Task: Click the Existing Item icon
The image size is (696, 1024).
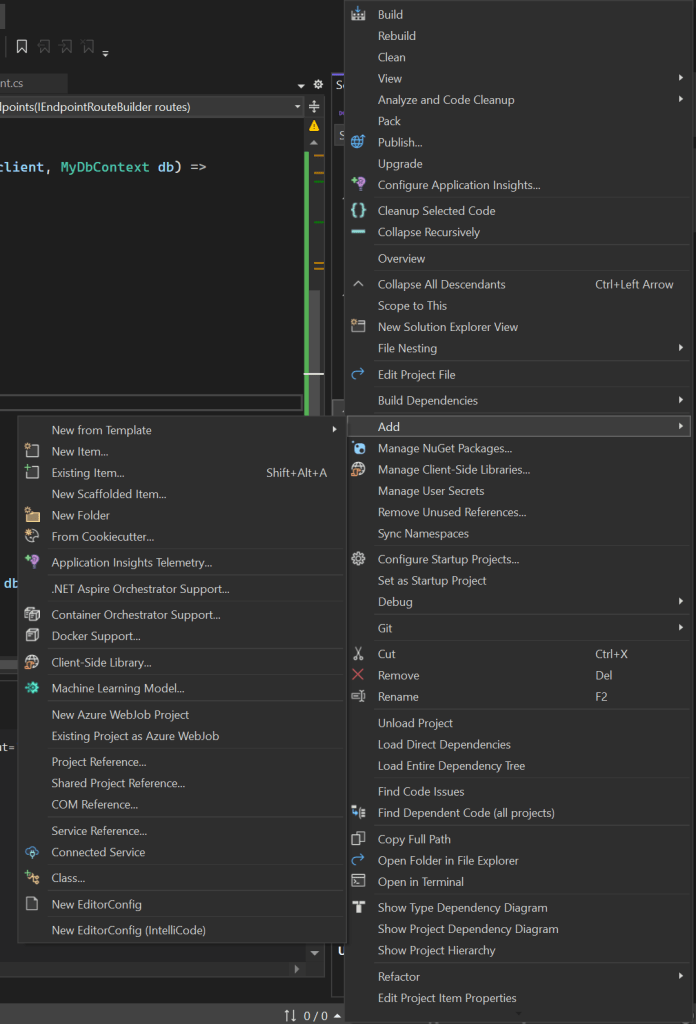Action: coord(32,472)
